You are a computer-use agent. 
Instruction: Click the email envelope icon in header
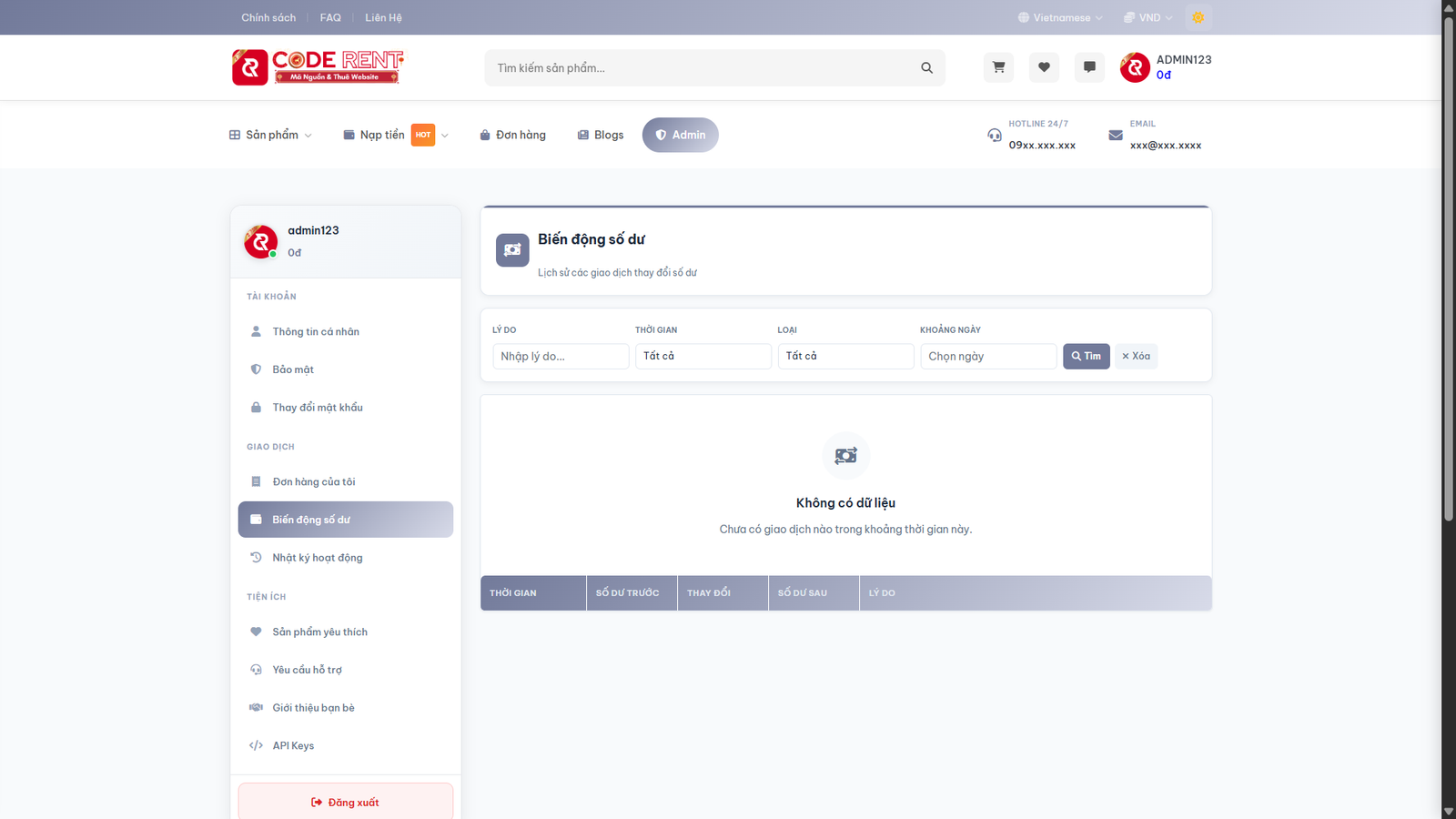click(x=1116, y=135)
